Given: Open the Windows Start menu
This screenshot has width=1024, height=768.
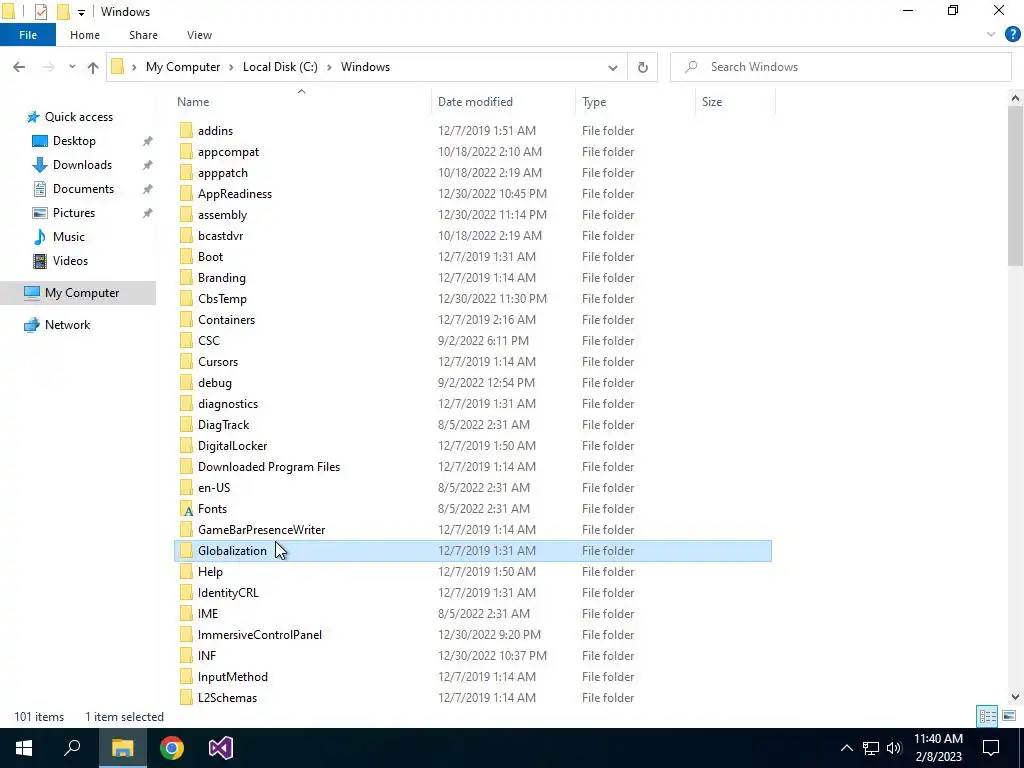Looking at the screenshot, I should point(24,748).
